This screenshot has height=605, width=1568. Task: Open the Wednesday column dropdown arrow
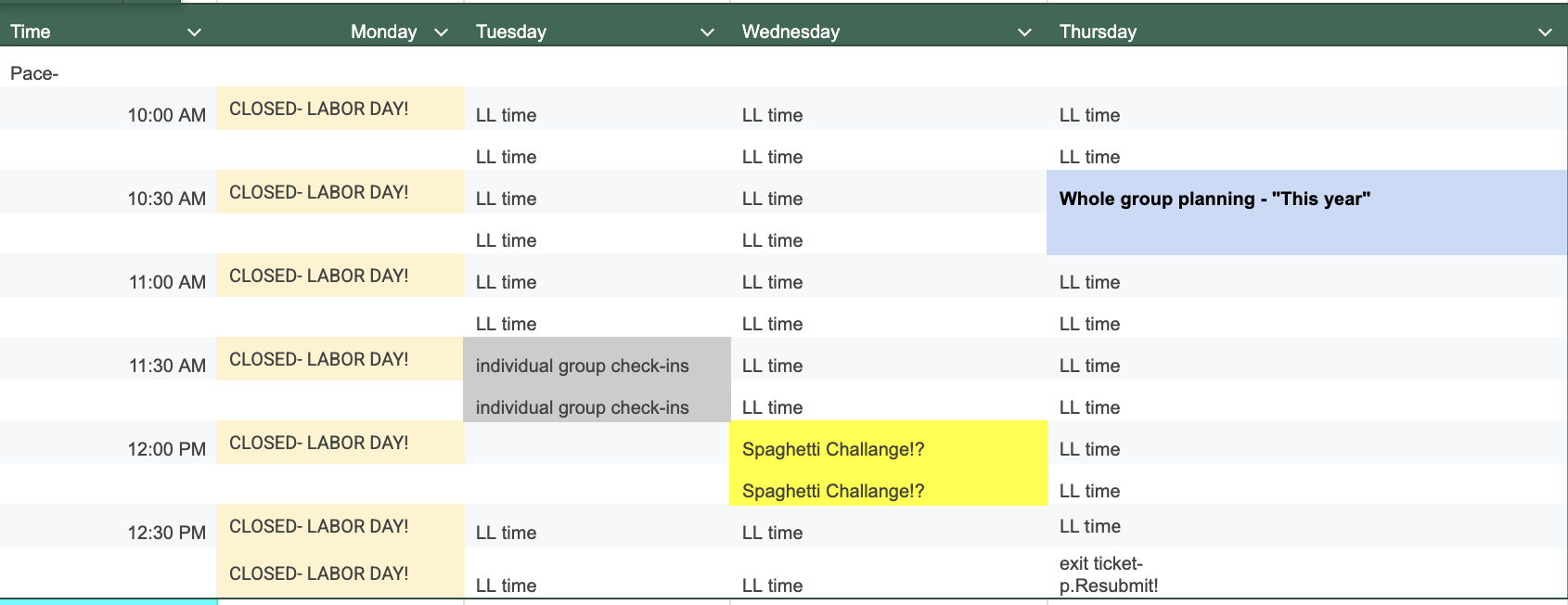[1024, 32]
